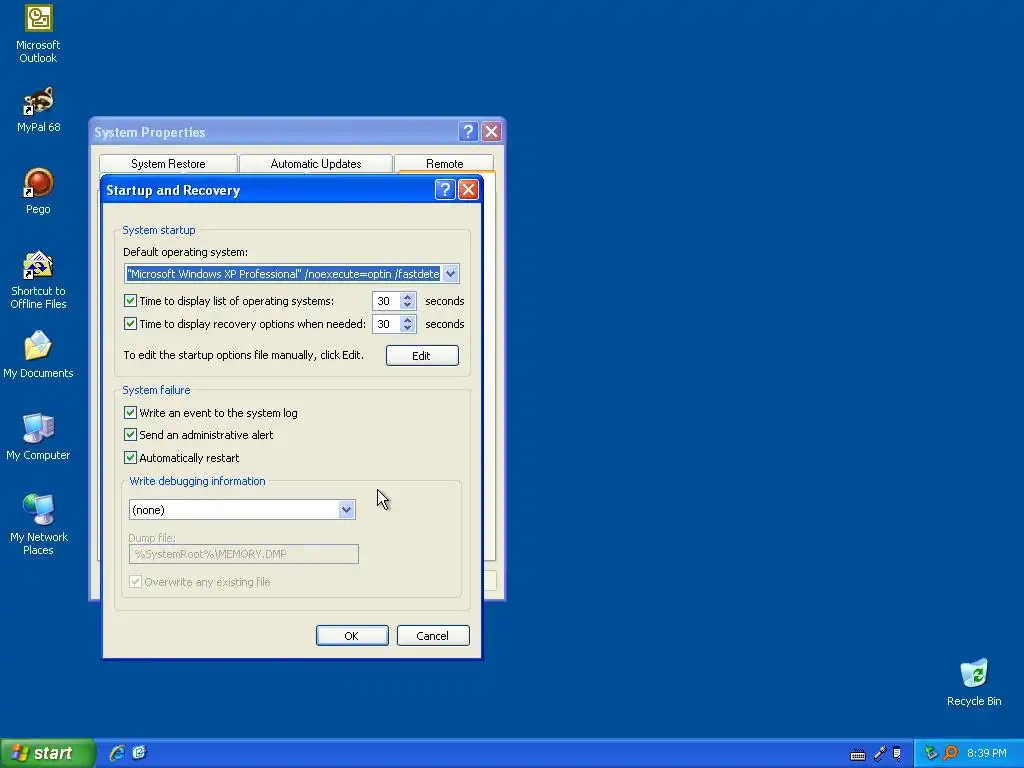Click the System Properties help question mark
The height and width of the screenshot is (768, 1024).
[468, 132]
